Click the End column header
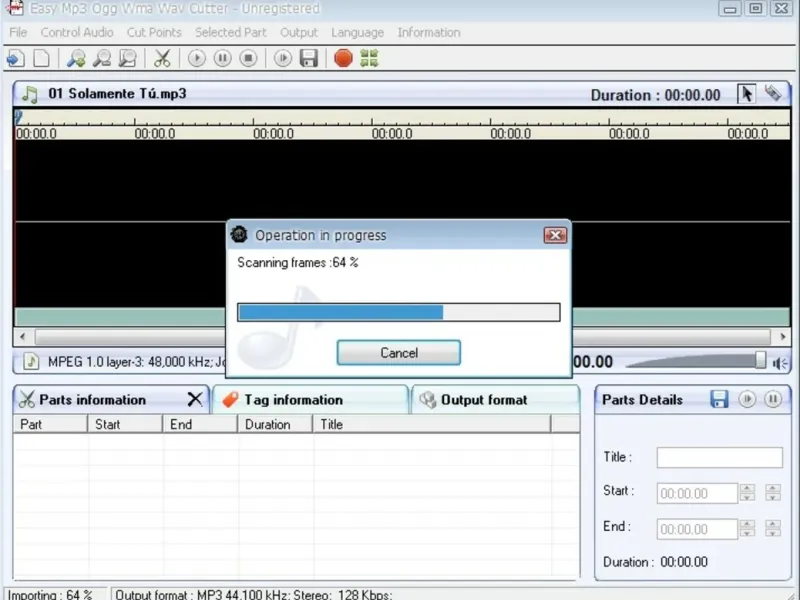The height and width of the screenshot is (600, 800). (200, 424)
